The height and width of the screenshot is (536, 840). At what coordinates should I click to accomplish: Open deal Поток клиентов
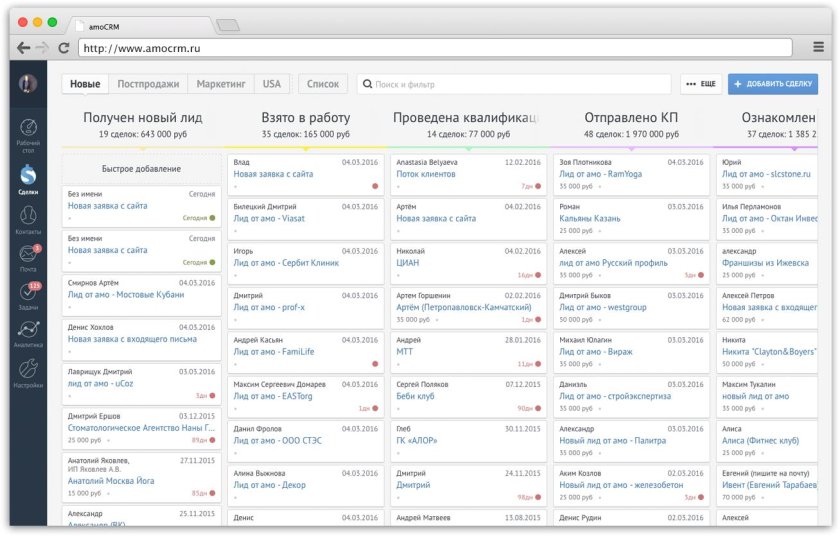pyautogui.click(x=426, y=174)
